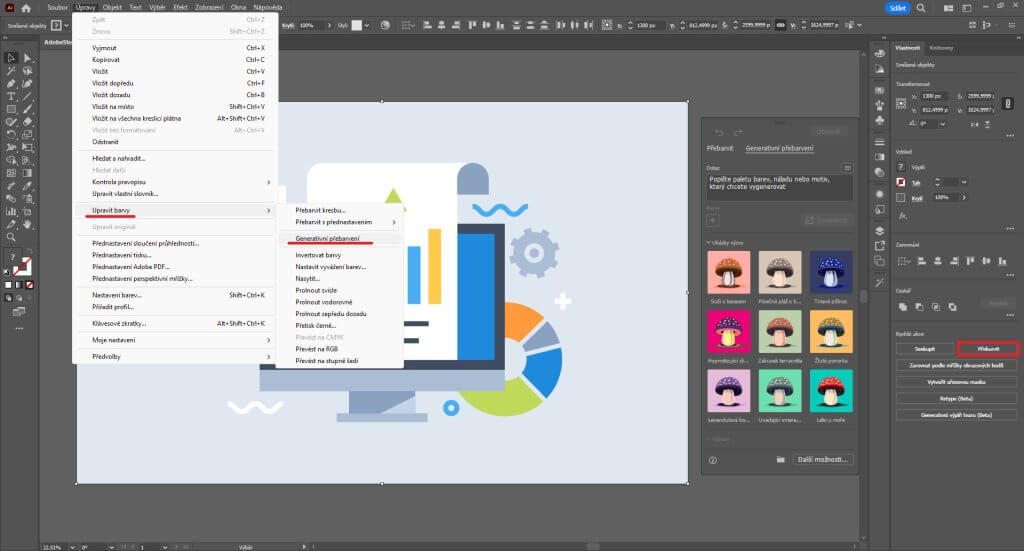Click the red mushroom sample thumbnail
1024x551 pixels.
point(830,390)
